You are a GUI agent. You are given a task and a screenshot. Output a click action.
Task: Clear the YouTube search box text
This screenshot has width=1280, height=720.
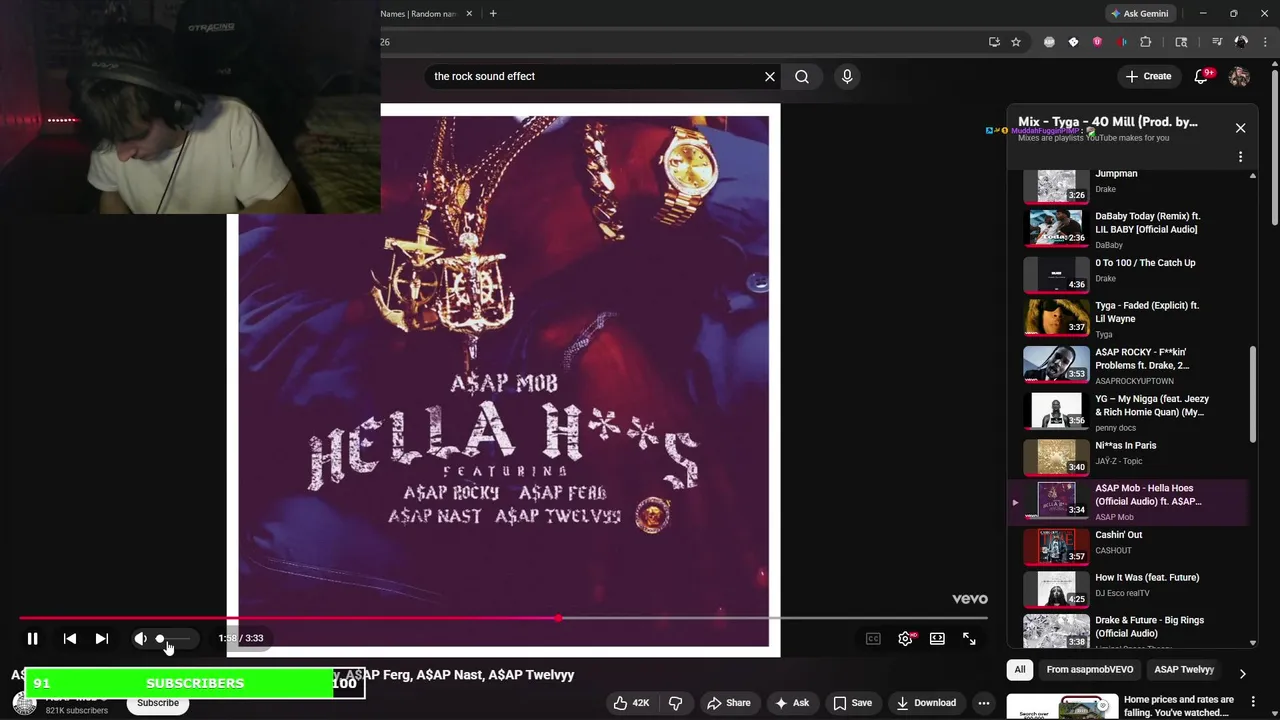pos(770,76)
